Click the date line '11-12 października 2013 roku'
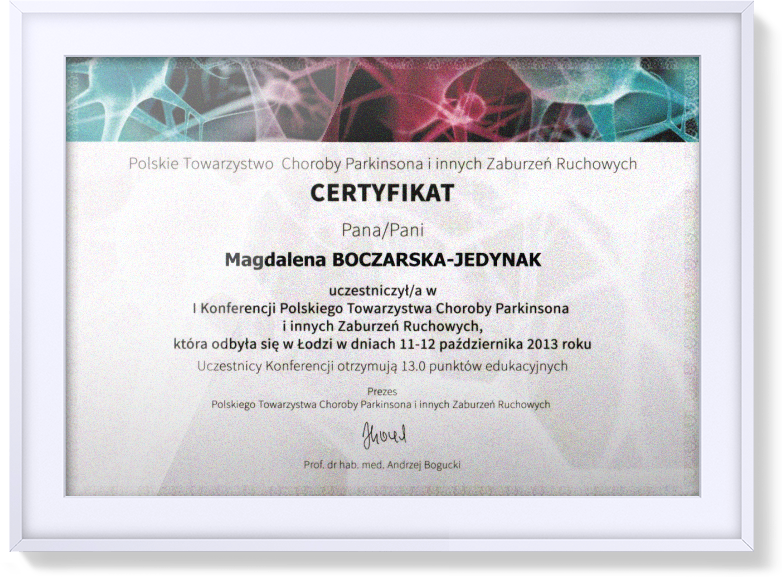 [383, 344]
